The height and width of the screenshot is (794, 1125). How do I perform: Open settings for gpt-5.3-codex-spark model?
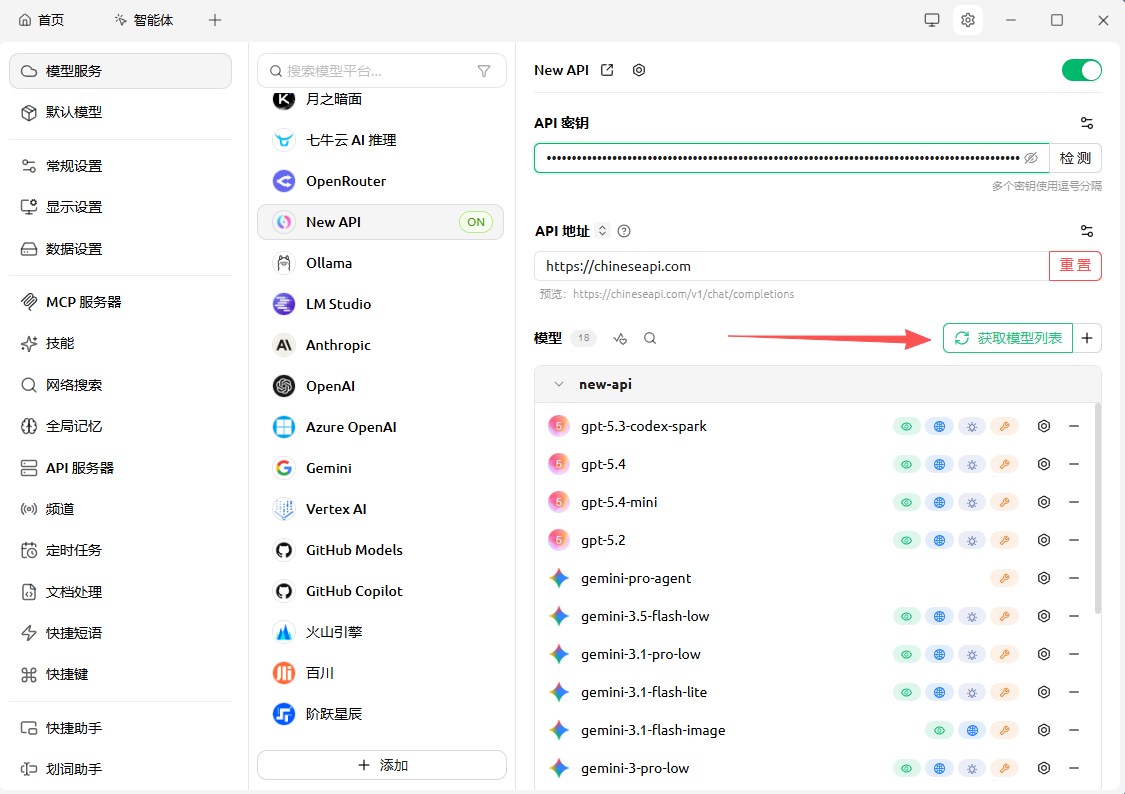coord(1044,426)
